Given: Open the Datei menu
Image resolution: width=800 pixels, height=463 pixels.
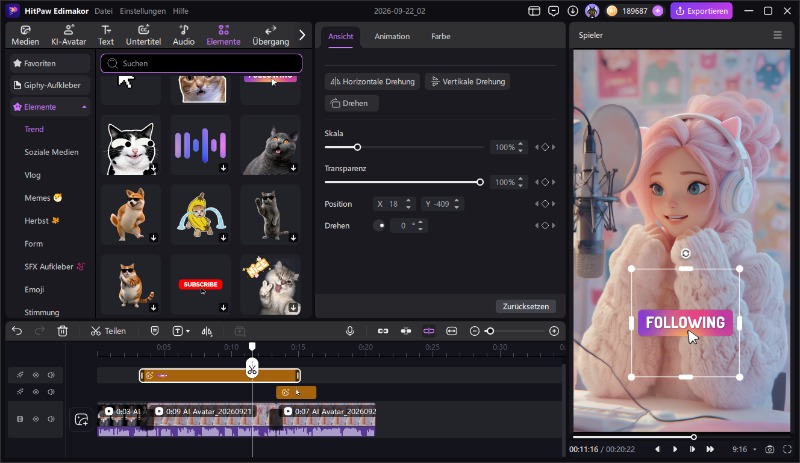Looking at the screenshot, I should tap(103, 11).
